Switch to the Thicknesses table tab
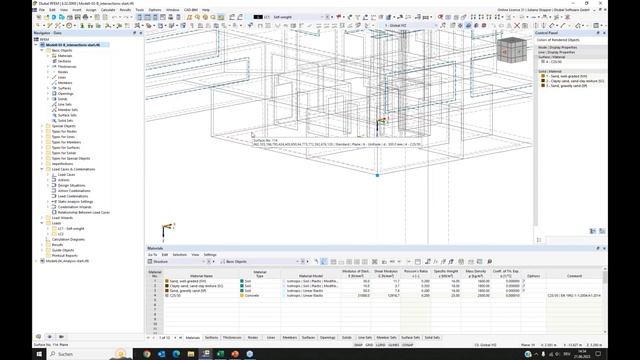 (232, 338)
